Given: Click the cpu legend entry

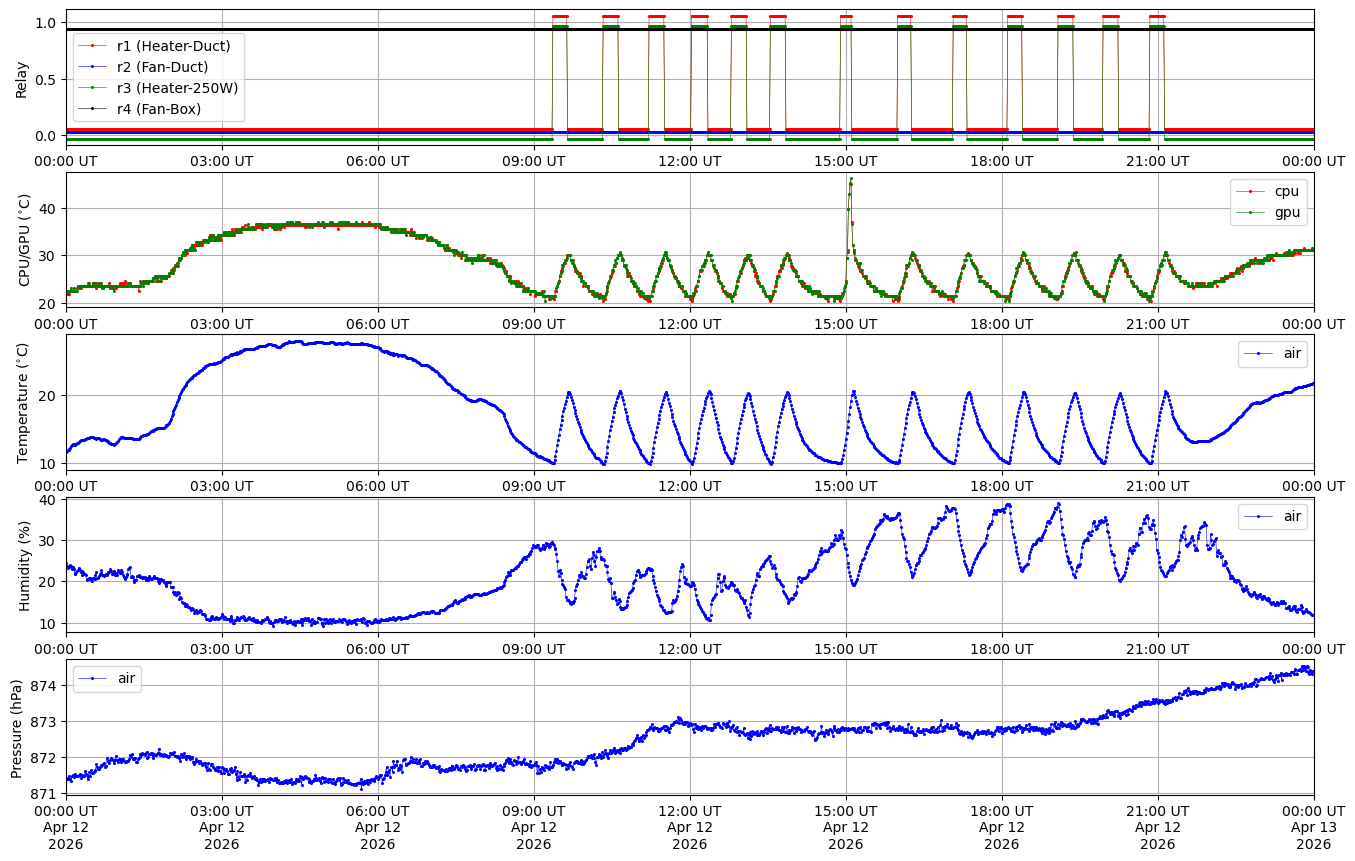Looking at the screenshot, I should pos(1286,191).
